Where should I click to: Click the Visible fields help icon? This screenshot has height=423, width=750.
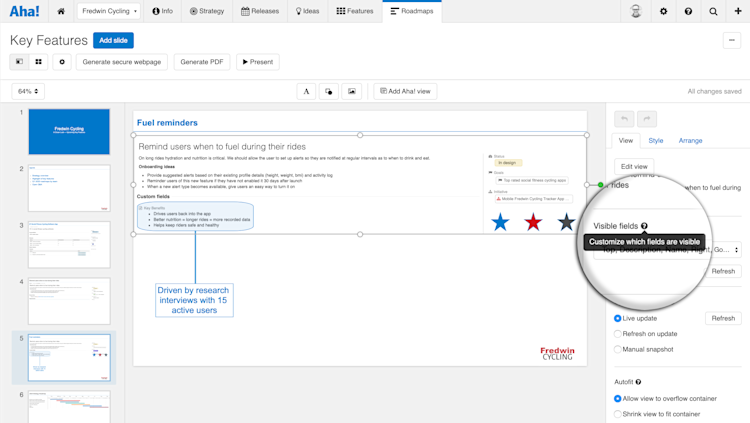[x=644, y=226]
